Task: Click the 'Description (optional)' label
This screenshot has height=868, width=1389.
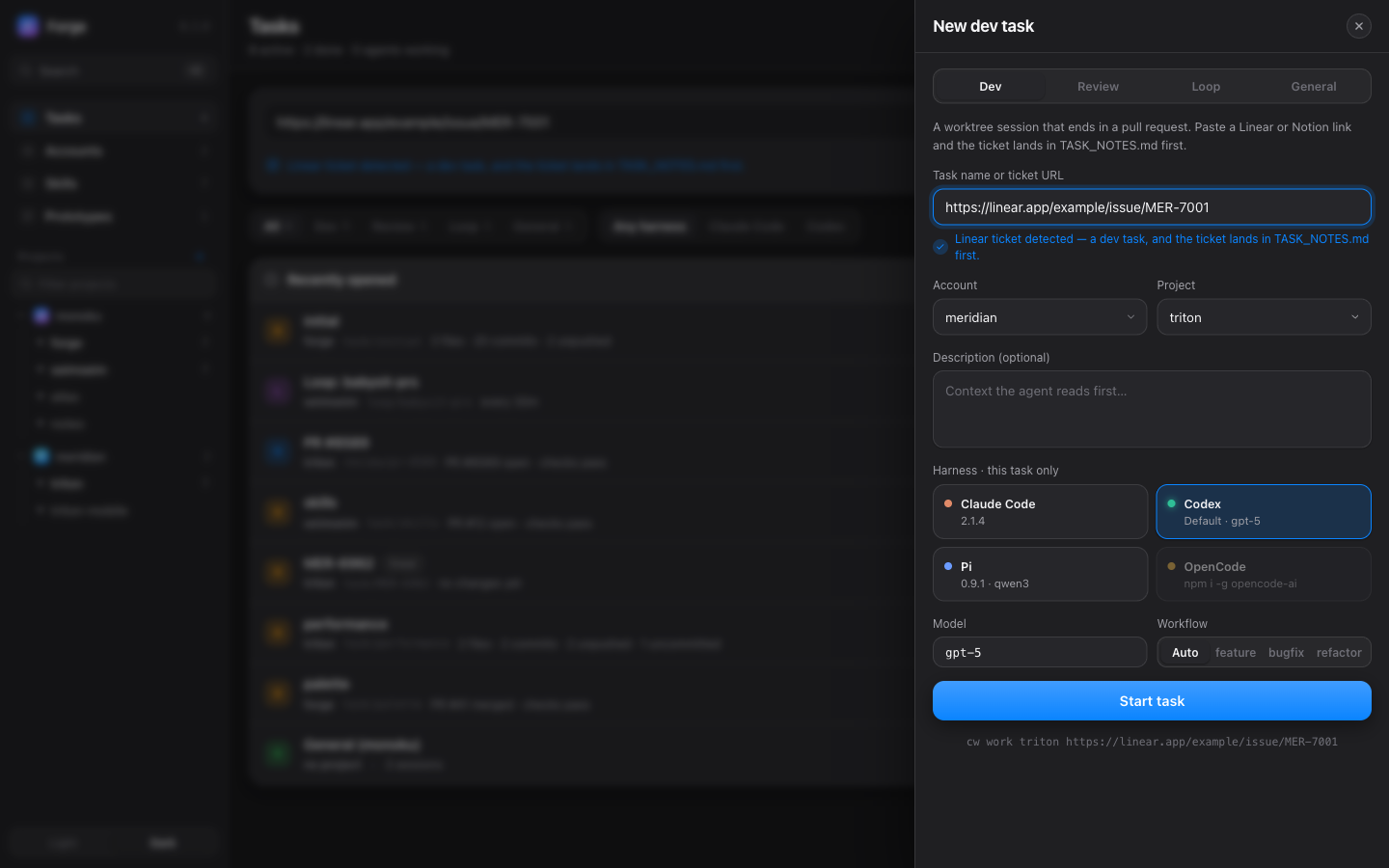Action: (991, 358)
